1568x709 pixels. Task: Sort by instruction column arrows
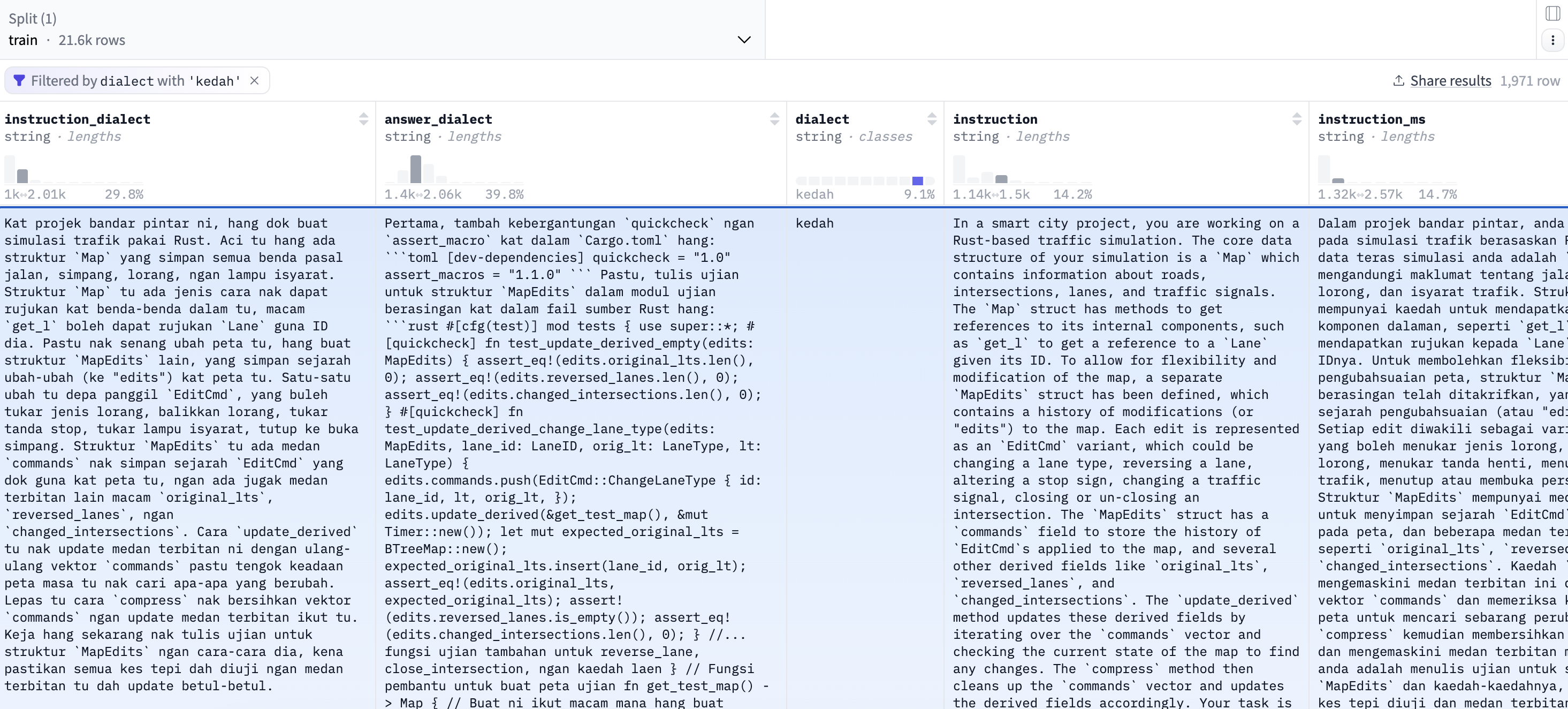click(x=1297, y=119)
